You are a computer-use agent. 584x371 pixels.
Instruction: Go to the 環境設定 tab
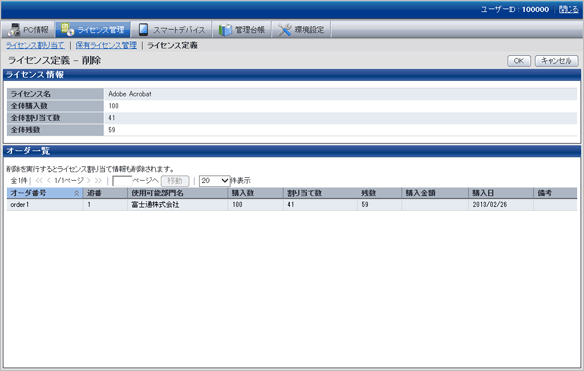301,29
